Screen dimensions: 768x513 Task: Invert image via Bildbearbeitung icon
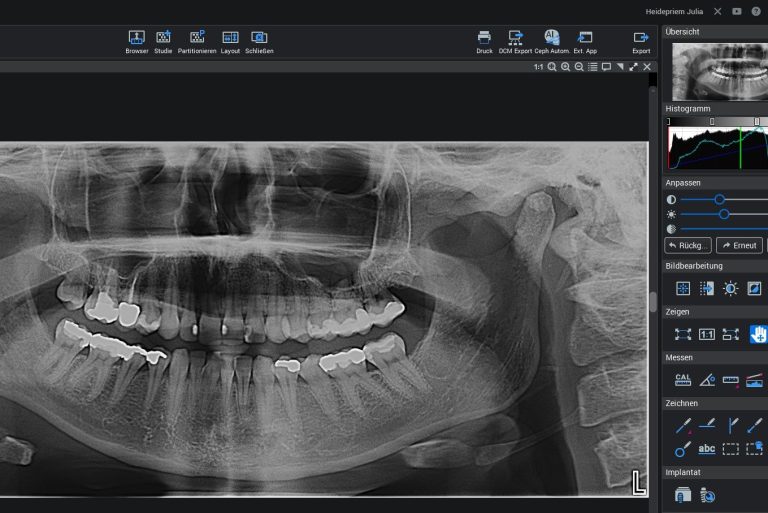754,289
